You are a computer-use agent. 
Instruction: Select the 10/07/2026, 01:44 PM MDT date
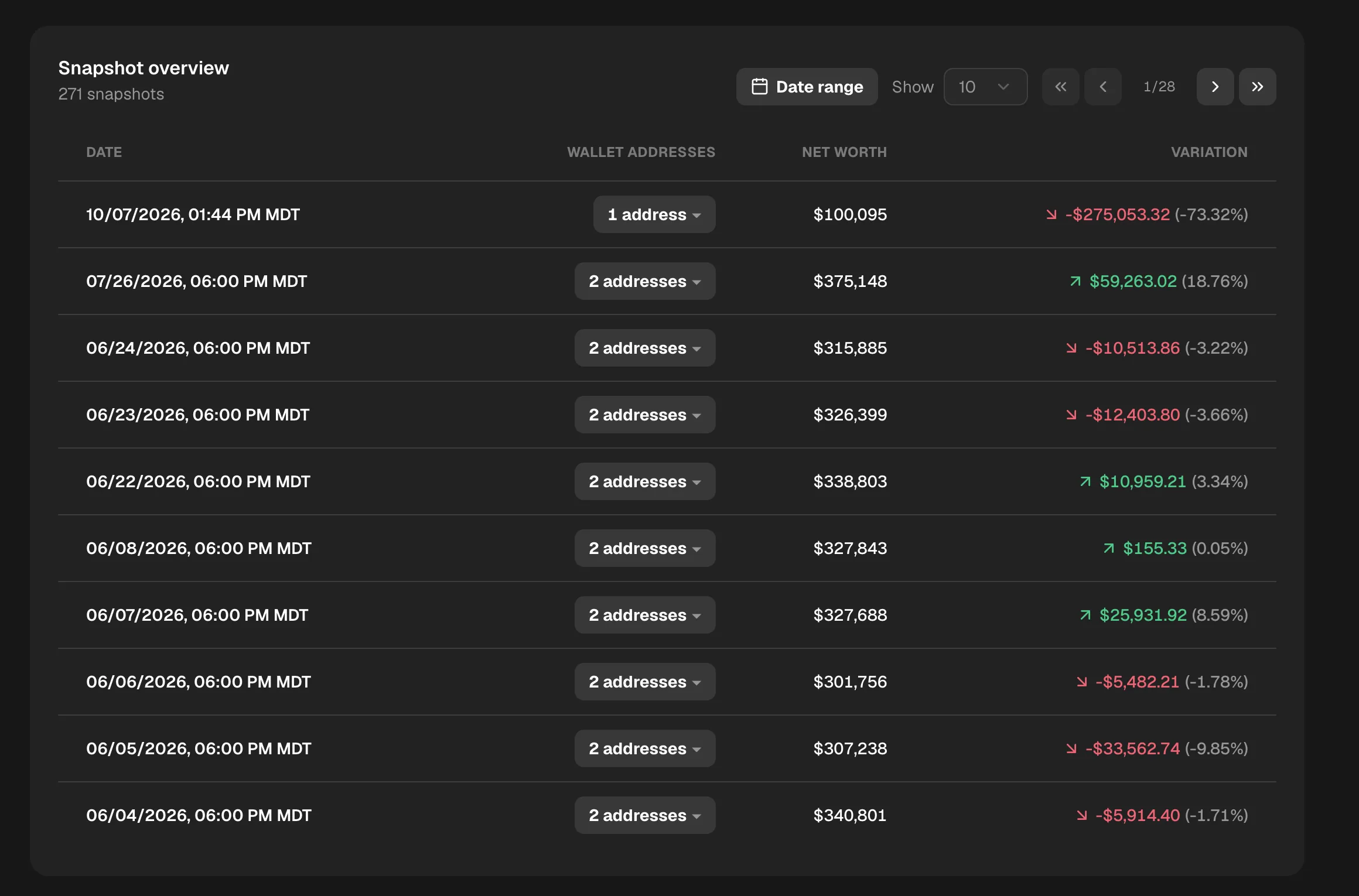point(193,214)
